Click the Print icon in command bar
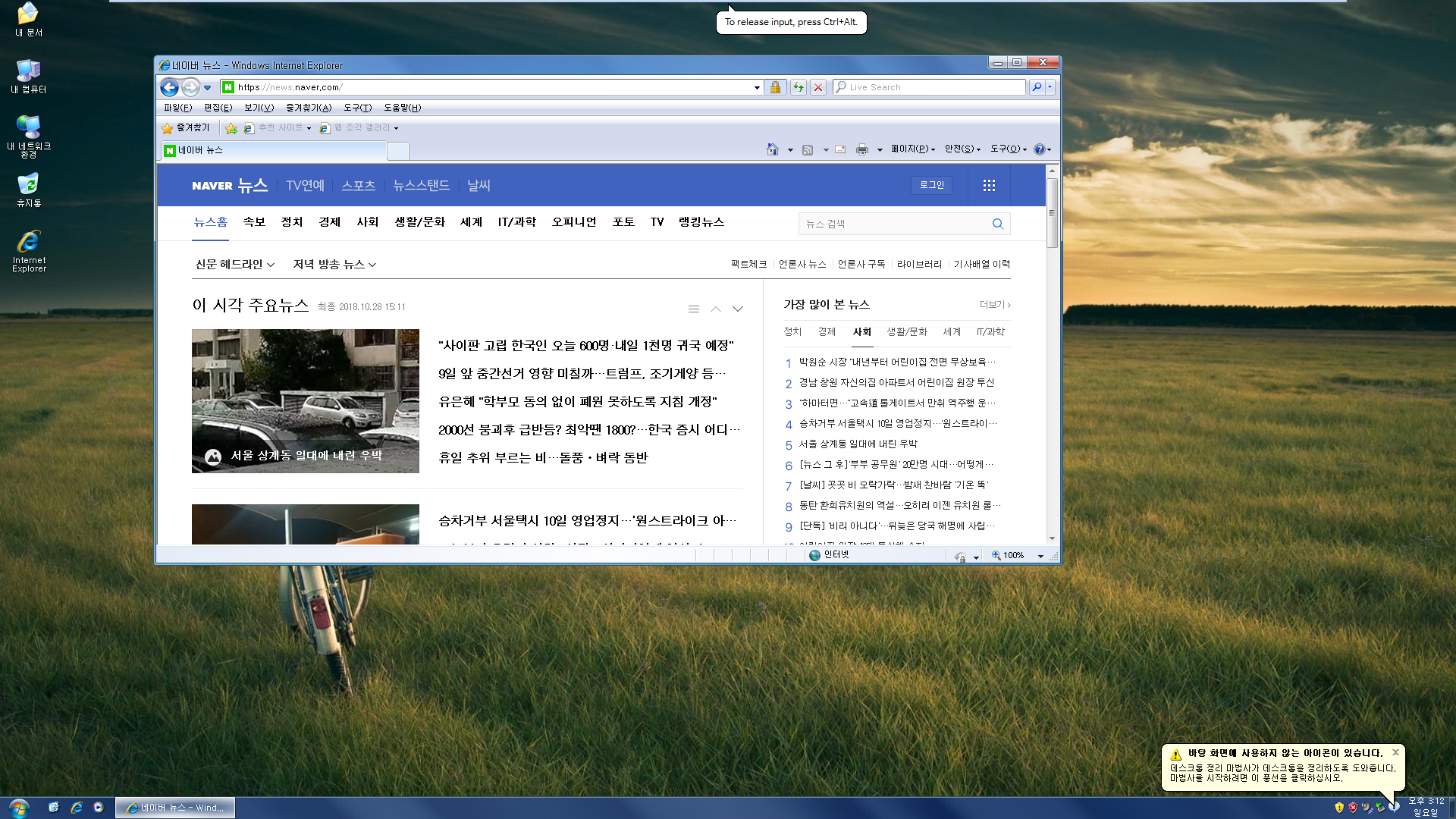The width and height of the screenshot is (1456, 819). coord(861,149)
